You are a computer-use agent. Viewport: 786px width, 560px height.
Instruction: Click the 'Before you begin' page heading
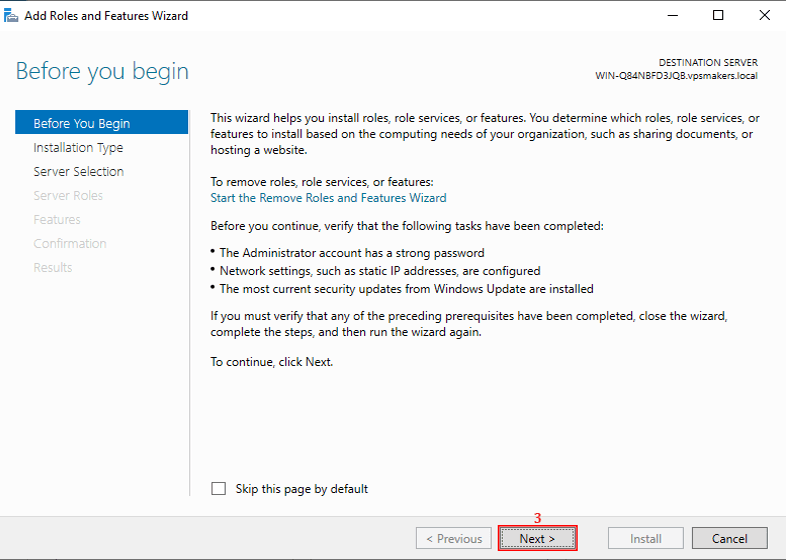pos(102,72)
